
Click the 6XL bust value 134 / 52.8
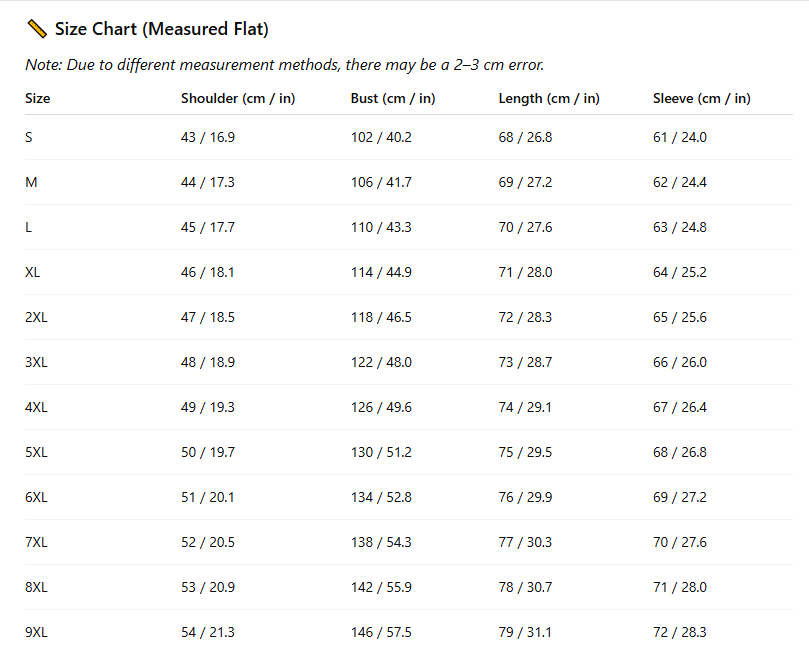(381, 497)
